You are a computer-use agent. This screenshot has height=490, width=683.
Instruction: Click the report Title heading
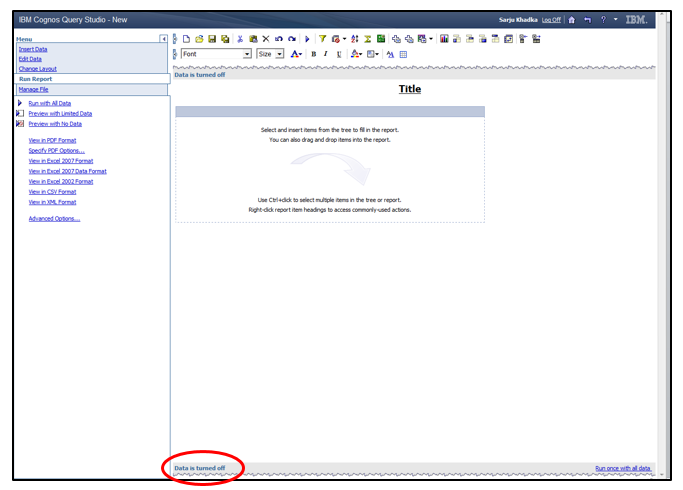click(410, 89)
